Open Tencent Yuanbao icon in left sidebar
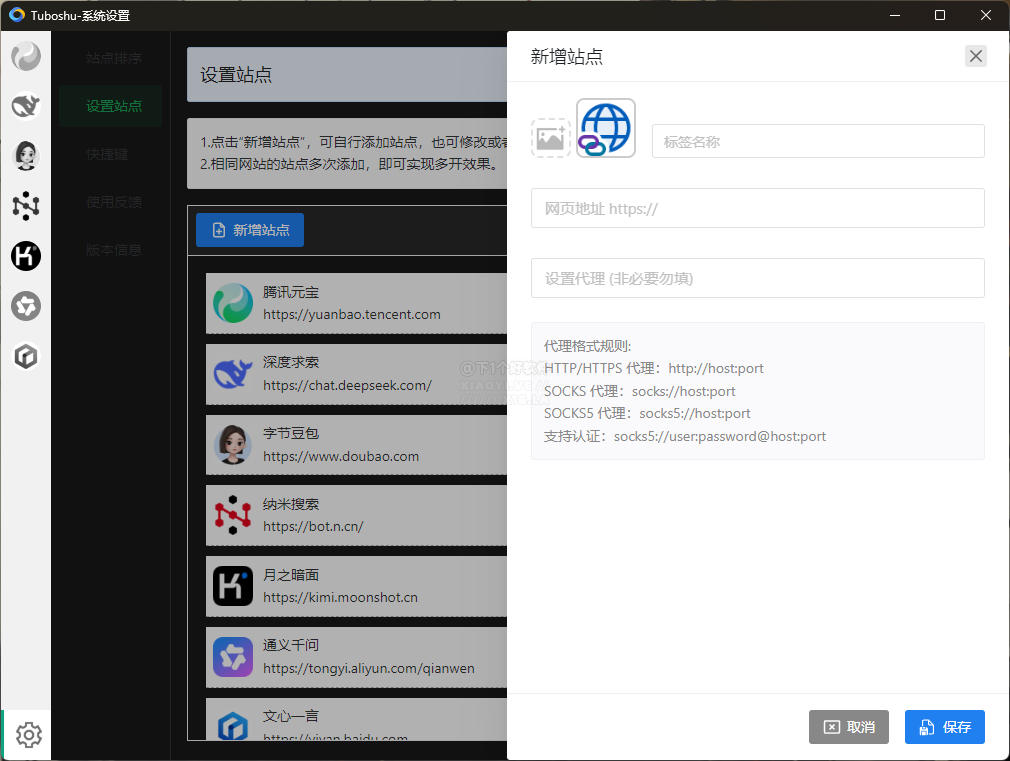 pyautogui.click(x=26, y=57)
